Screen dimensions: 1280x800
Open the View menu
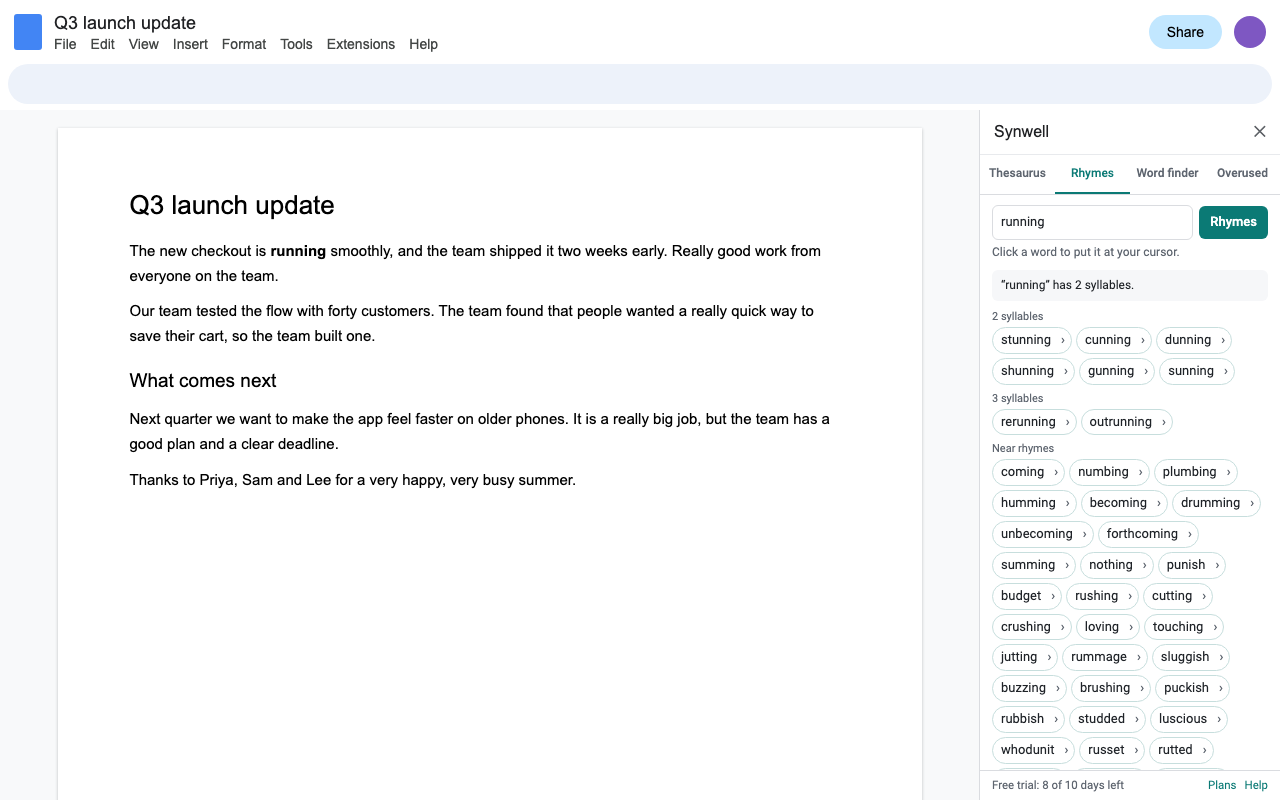144,44
